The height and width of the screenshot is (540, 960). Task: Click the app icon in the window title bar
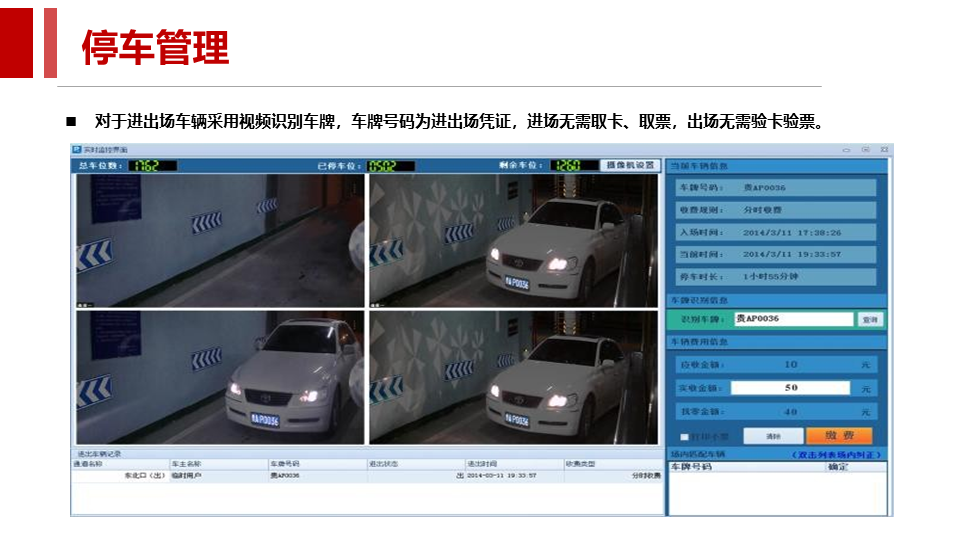(x=76, y=150)
